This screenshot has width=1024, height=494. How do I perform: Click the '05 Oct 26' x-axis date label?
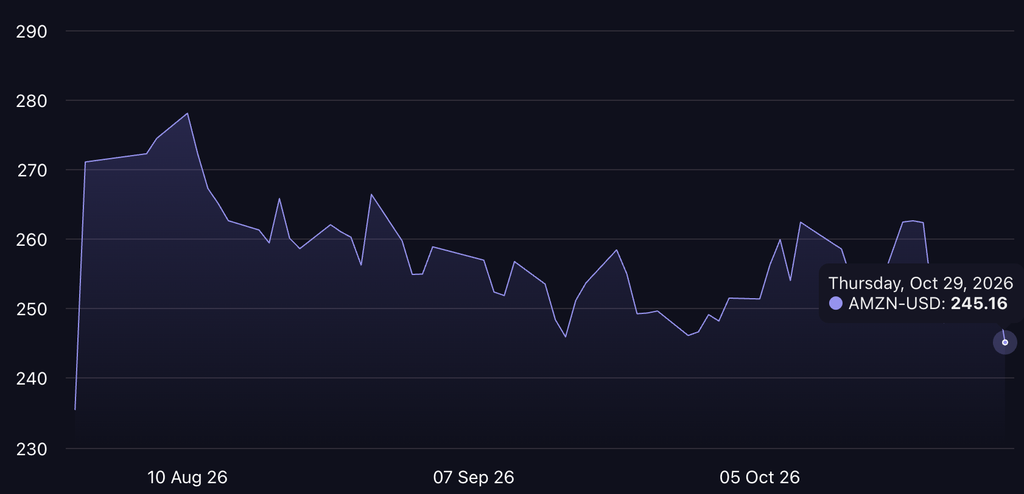tap(760, 478)
